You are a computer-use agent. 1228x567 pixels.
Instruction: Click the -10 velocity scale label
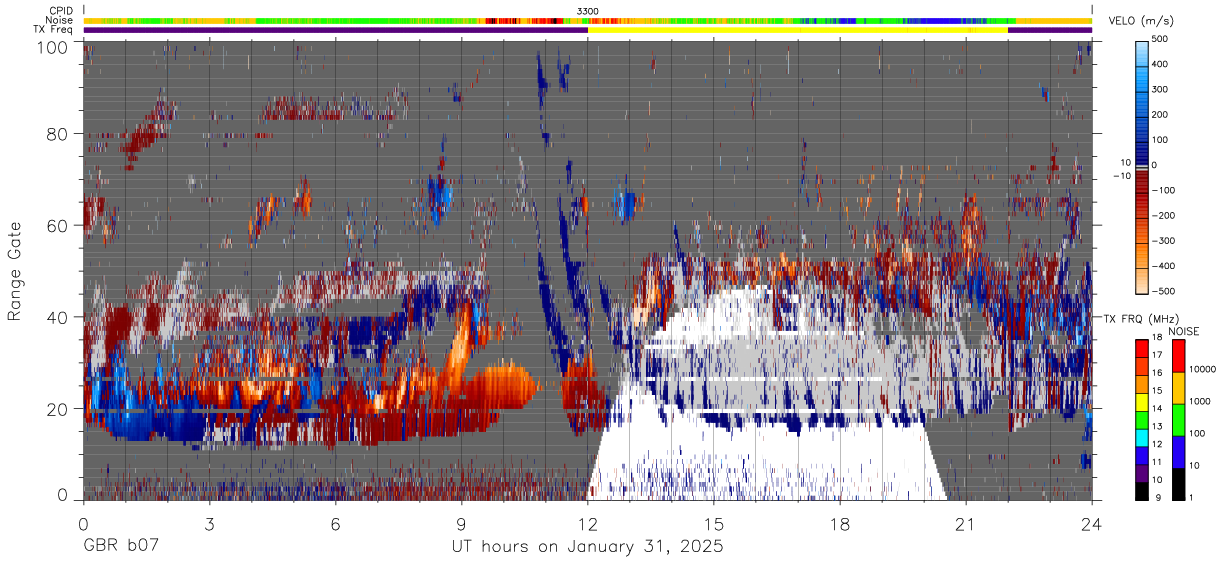coord(1120,176)
